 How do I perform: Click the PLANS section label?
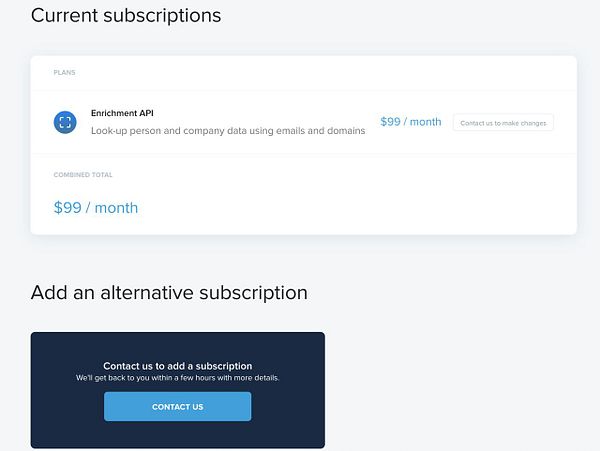pos(64,73)
